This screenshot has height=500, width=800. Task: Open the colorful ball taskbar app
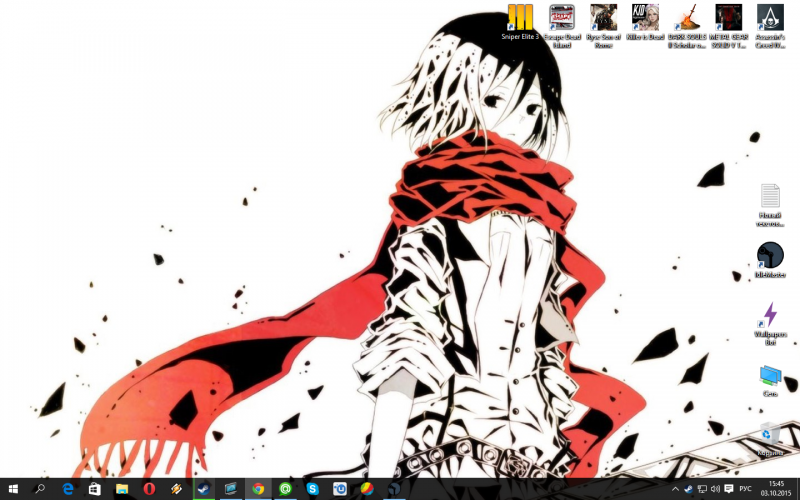tap(367, 489)
